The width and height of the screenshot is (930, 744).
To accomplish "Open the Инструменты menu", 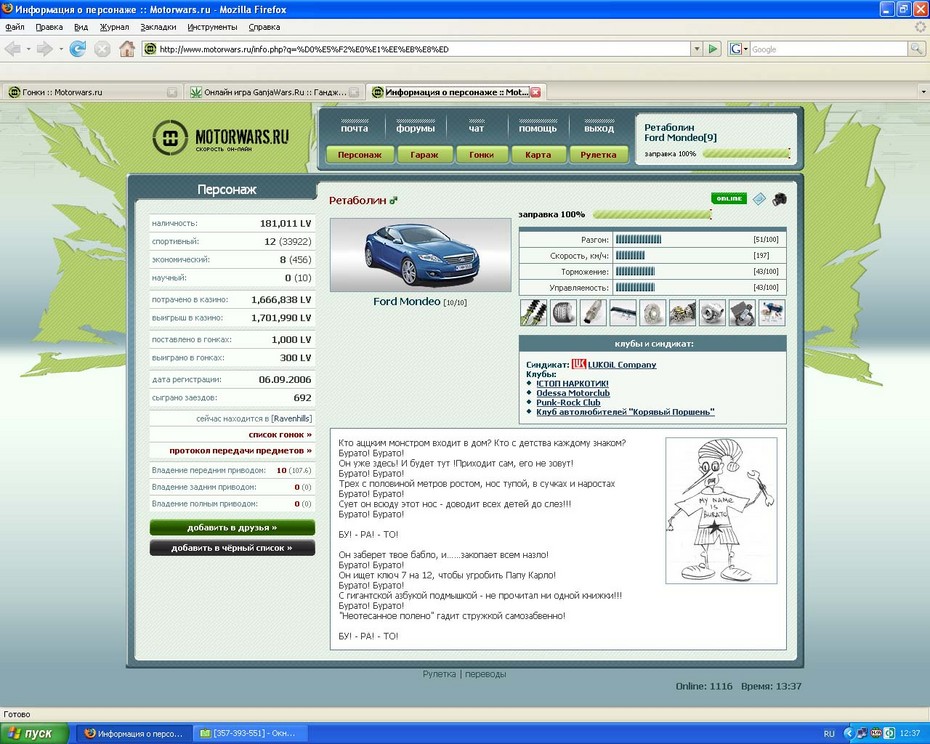I will tap(212, 27).
